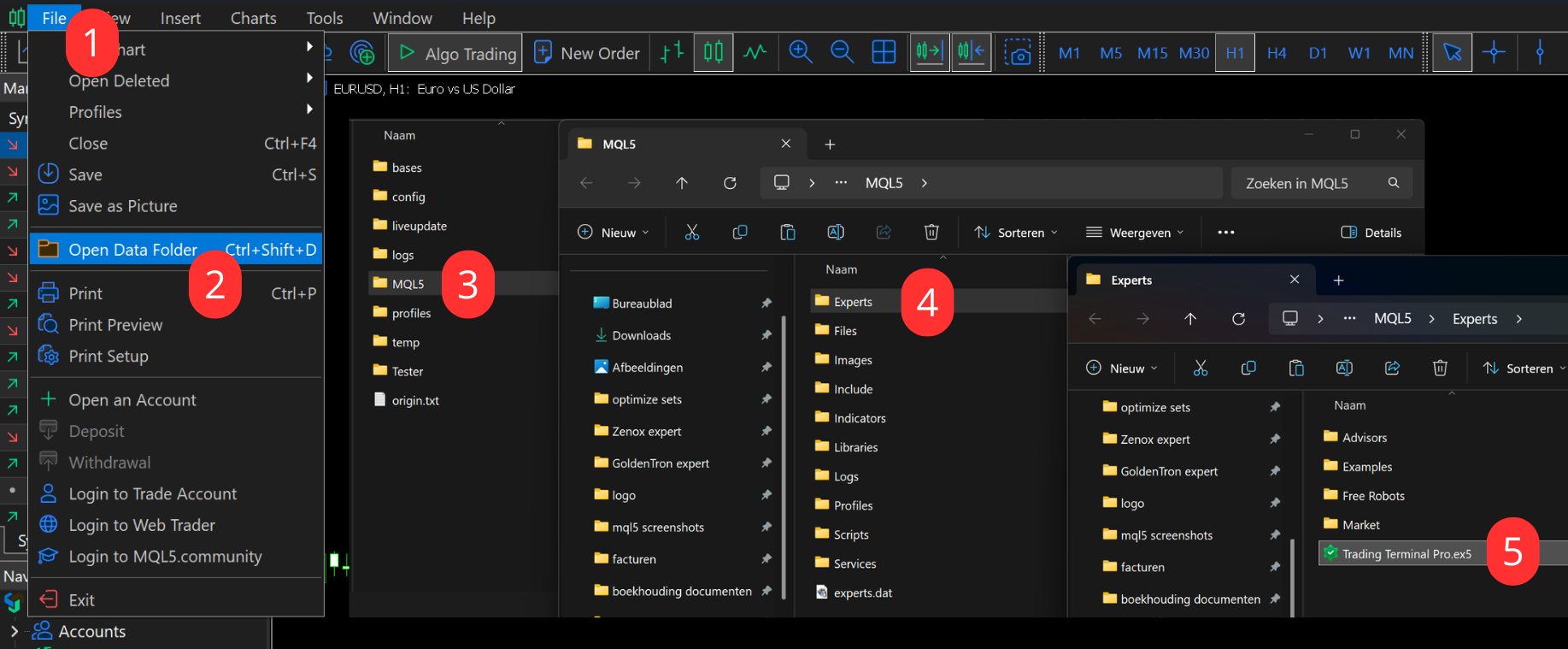Select the H4 timeframe
Screen dimensions: 1568x649
1277,53
